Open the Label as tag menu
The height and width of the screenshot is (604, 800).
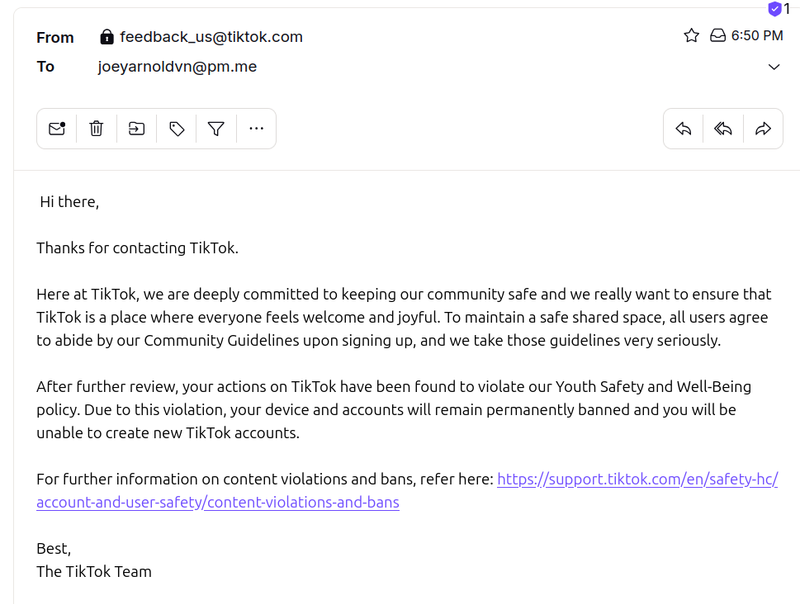(177, 129)
